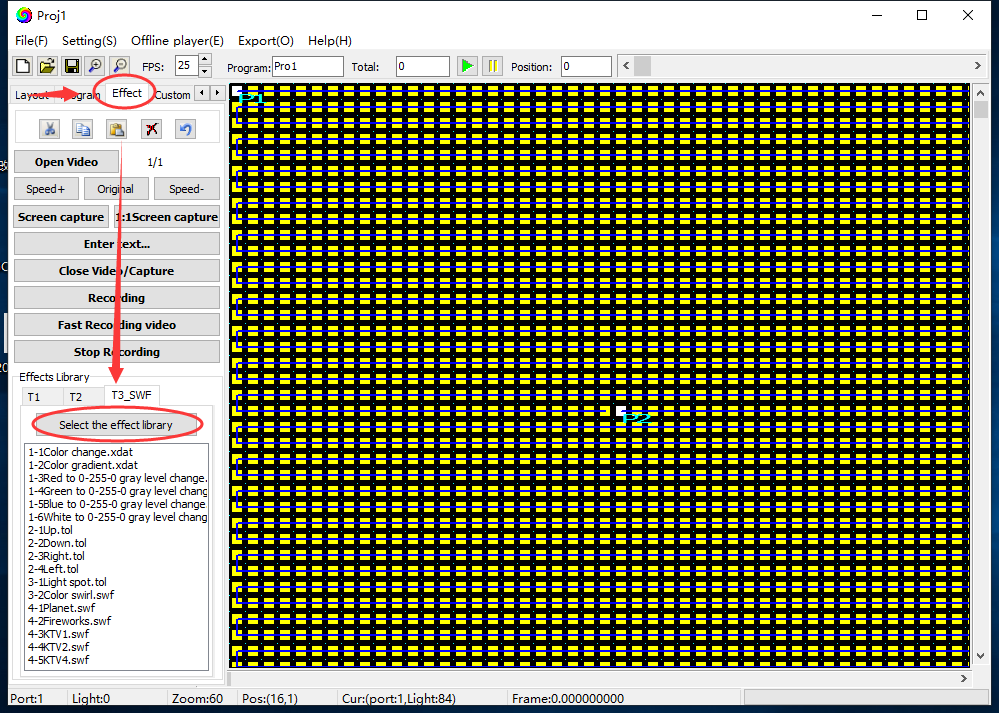Open the Offline player(E) menu

coord(177,41)
